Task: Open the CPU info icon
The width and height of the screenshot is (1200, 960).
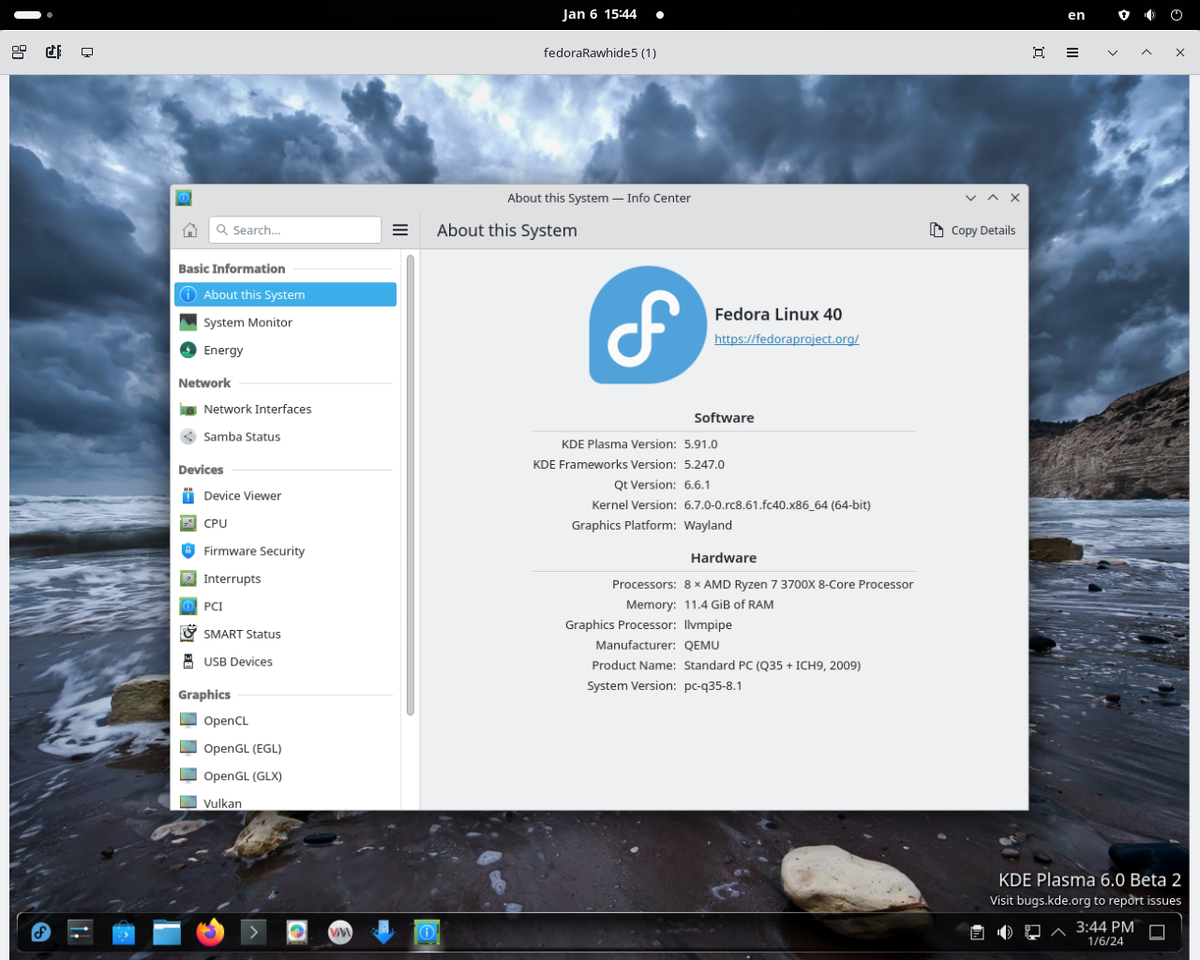Action: 188,523
